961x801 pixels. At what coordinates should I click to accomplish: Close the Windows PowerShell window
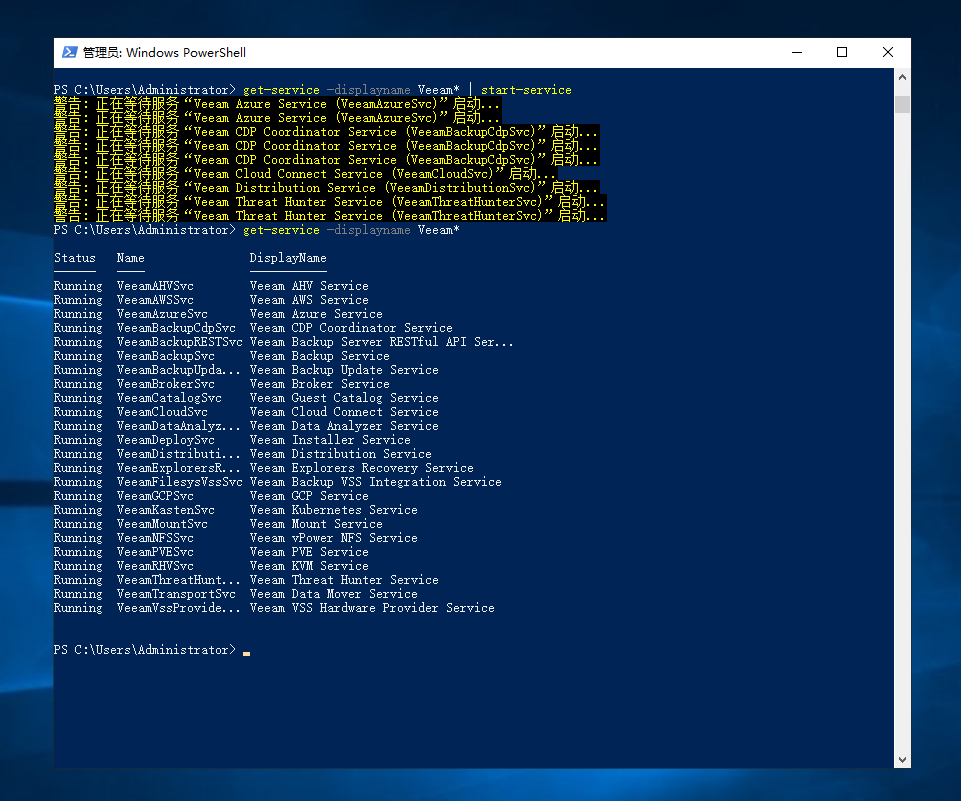[887, 53]
